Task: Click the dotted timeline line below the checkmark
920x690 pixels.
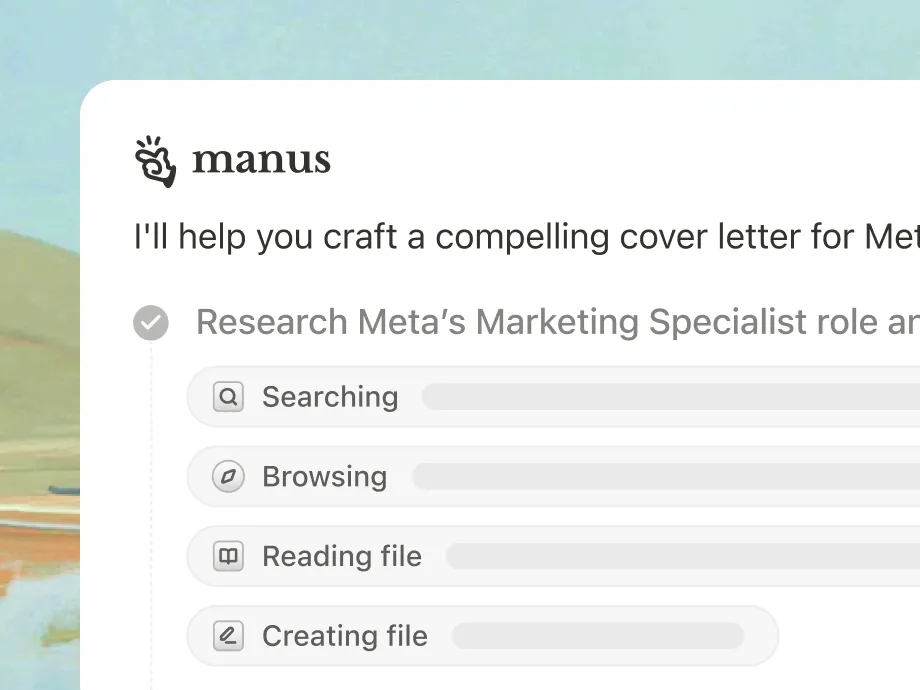Action: pyautogui.click(x=151, y=500)
